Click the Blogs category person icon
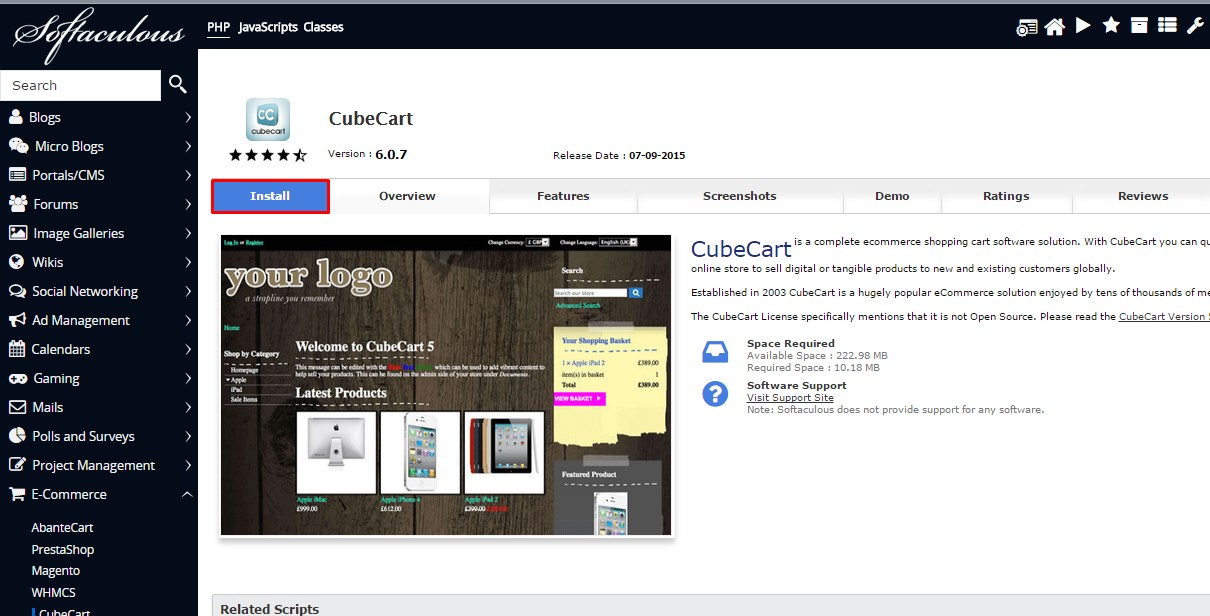 pyautogui.click(x=16, y=117)
